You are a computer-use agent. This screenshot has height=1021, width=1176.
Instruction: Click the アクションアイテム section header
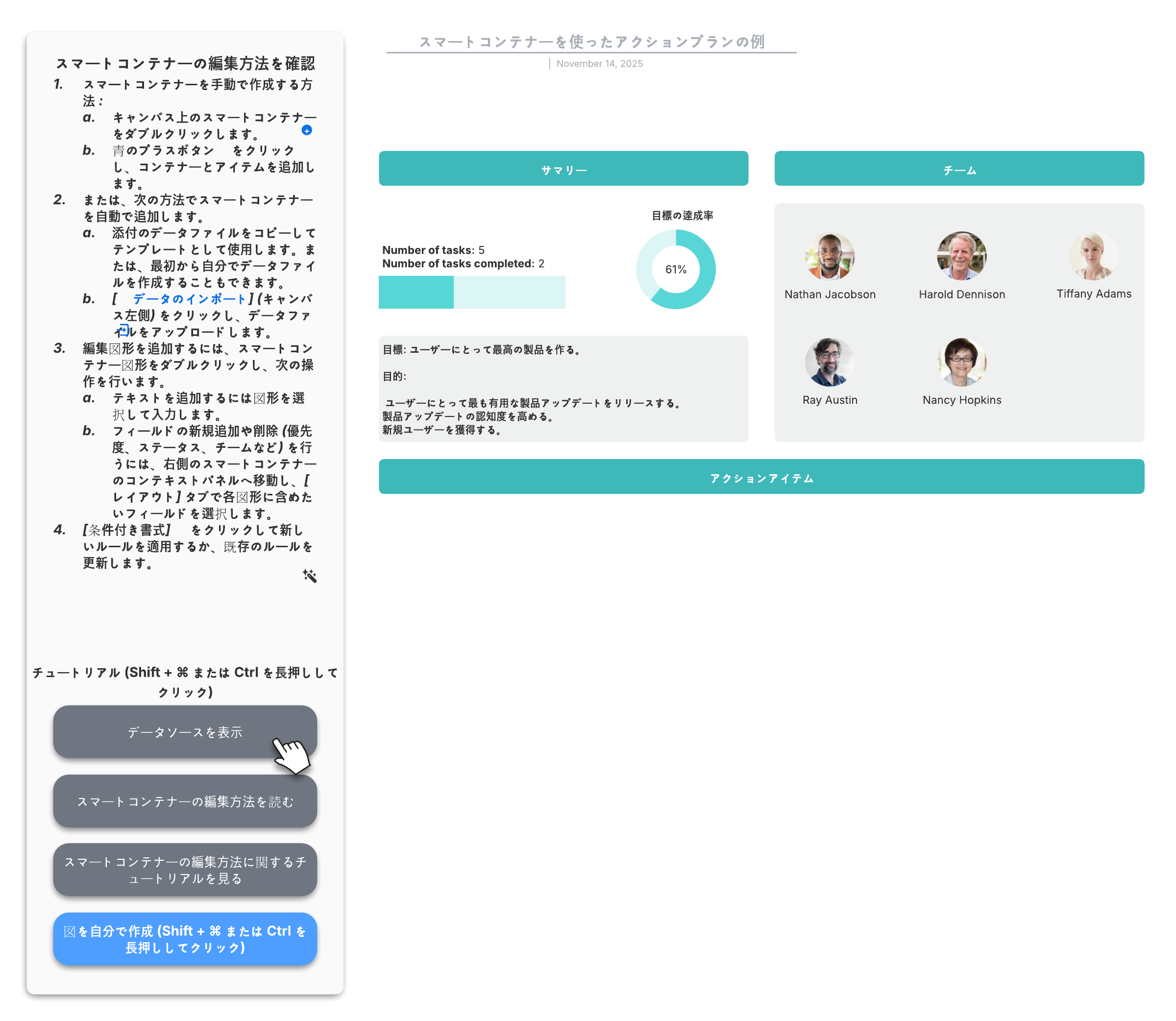(761, 477)
